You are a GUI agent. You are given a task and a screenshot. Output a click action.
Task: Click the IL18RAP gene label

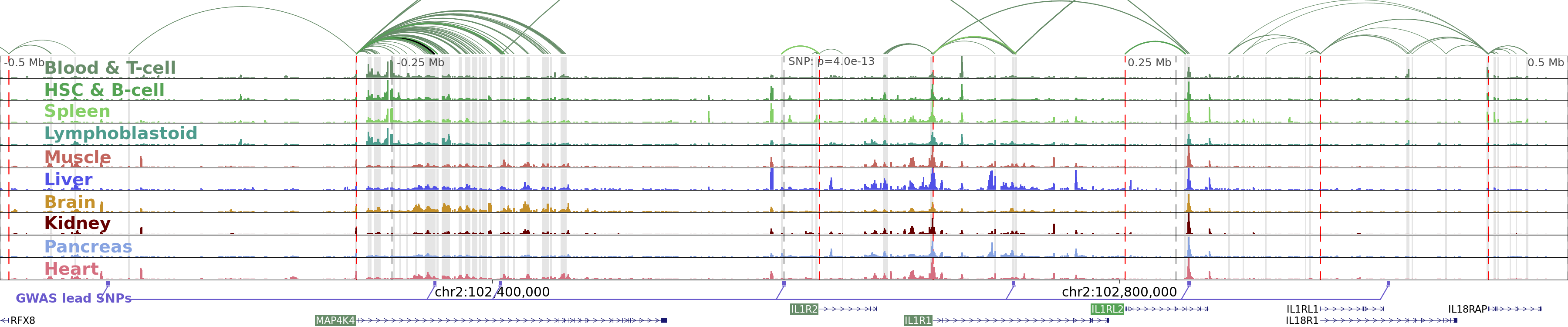pos(1467,309)
